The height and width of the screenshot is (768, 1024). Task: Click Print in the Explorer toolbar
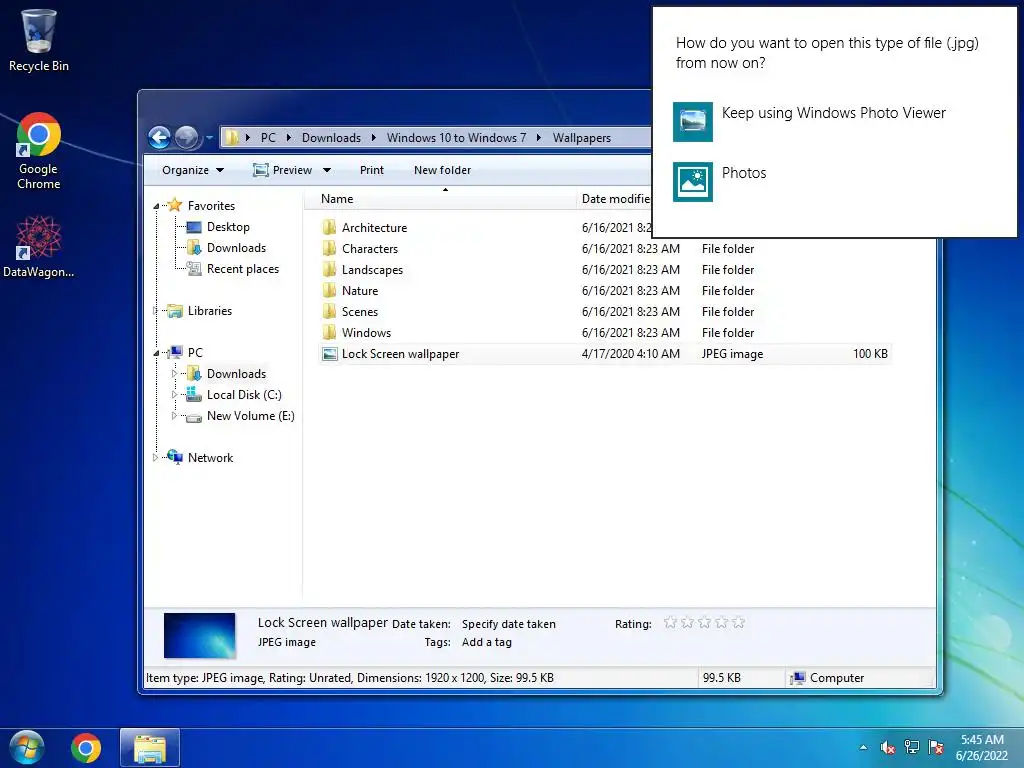click(x=372, y=170)
